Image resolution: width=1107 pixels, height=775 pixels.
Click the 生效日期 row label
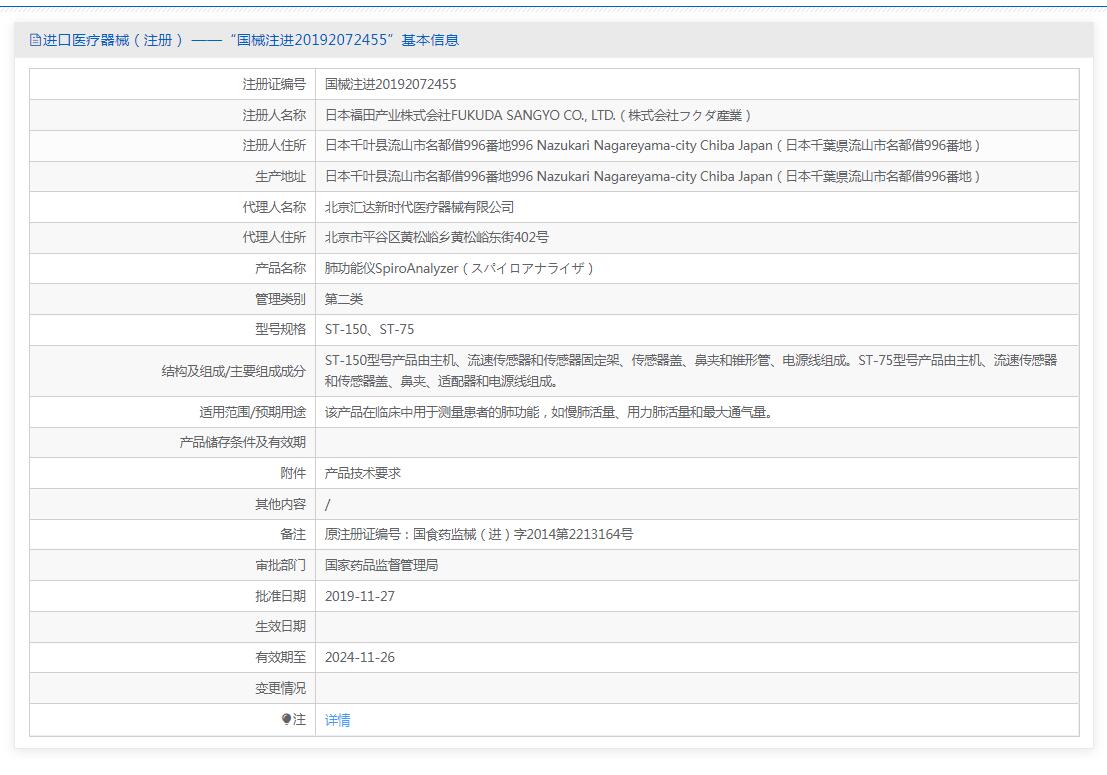pos(280,626)
